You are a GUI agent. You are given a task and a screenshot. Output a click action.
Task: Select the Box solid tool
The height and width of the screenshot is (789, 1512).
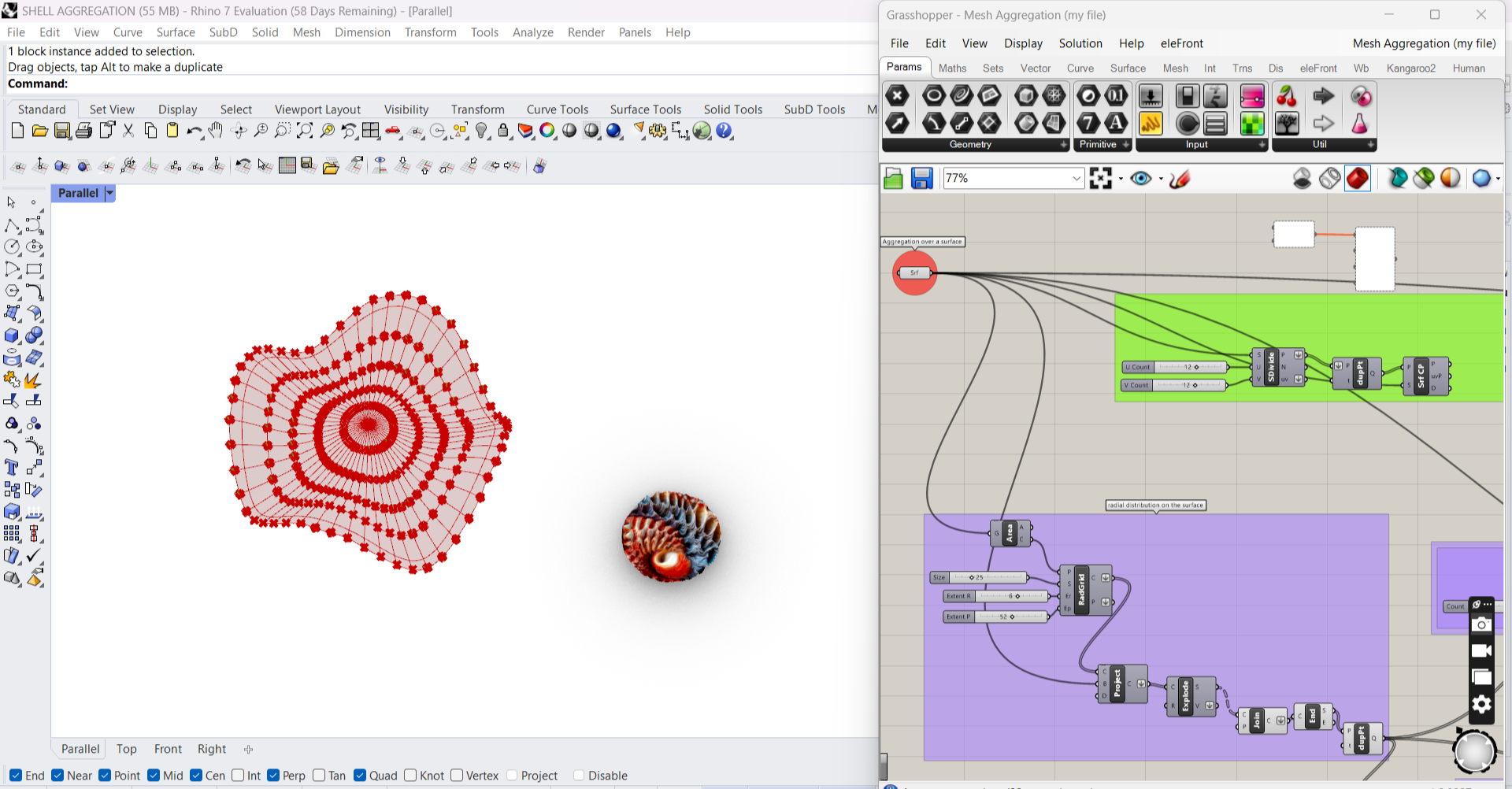11,335
